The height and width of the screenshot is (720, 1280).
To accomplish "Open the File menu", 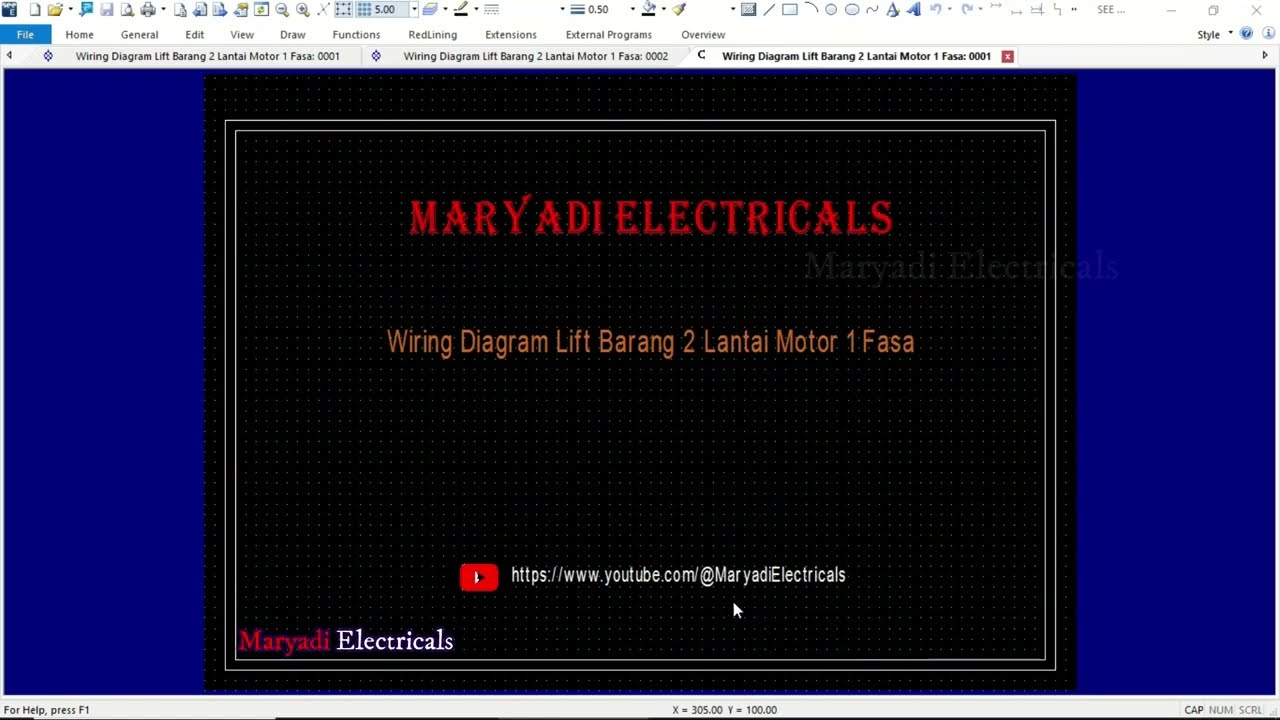I will (25, 34).
